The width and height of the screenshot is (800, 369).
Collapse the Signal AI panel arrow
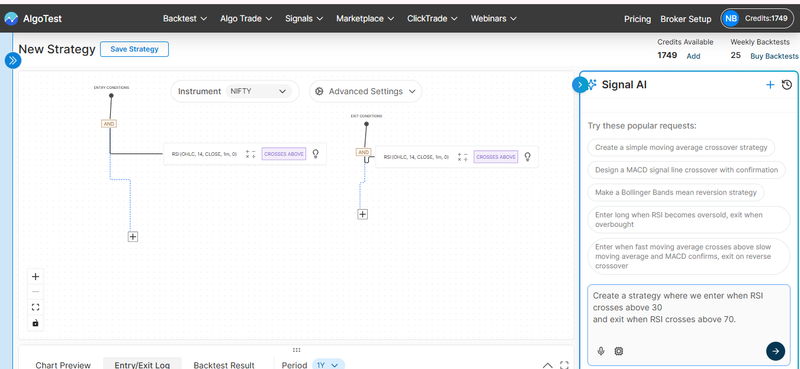point(580,85)
